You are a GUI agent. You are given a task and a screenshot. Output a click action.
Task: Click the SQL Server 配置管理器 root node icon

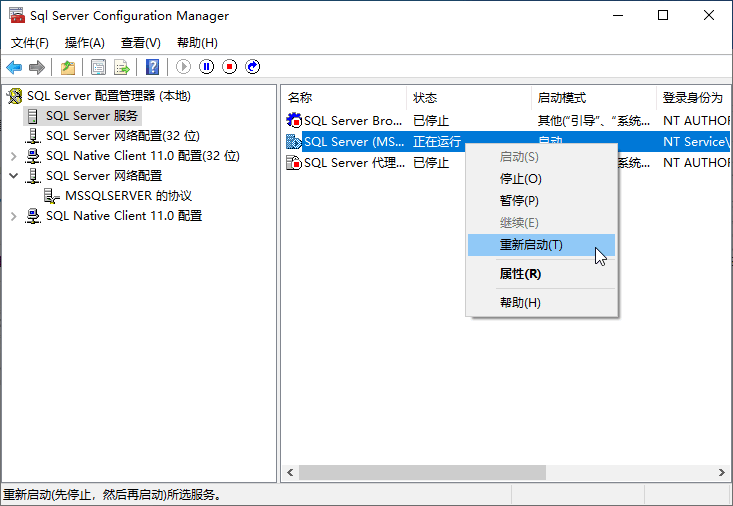click(14, 96)
